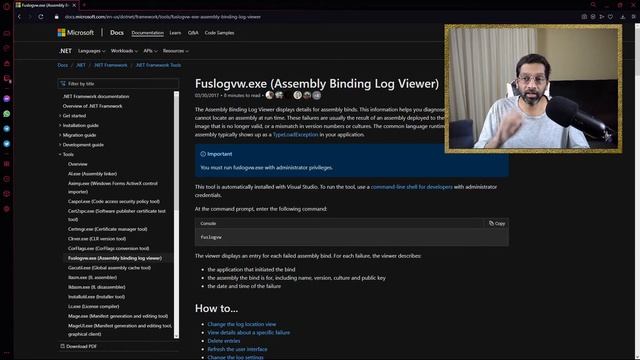Open the APIs dropdown
This screenshot has width=640, height=360.
point(150,51)
